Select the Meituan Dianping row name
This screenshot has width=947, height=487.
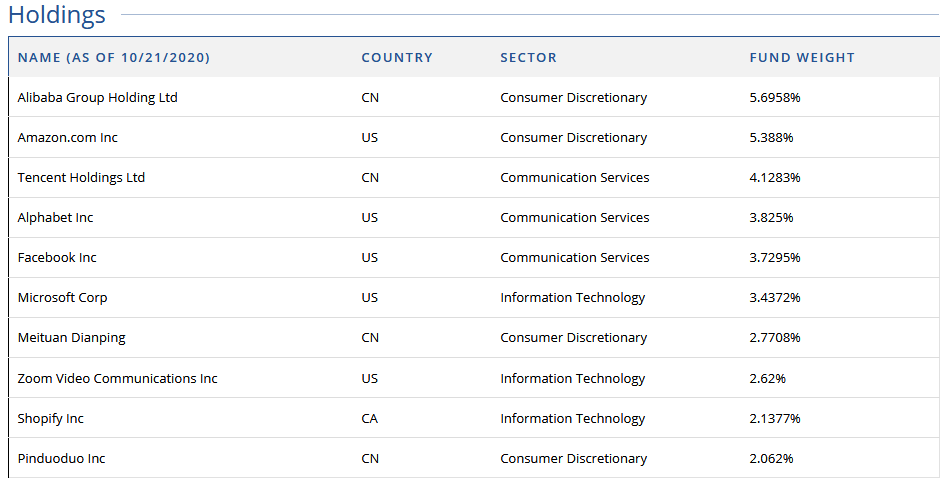point(71,338)
